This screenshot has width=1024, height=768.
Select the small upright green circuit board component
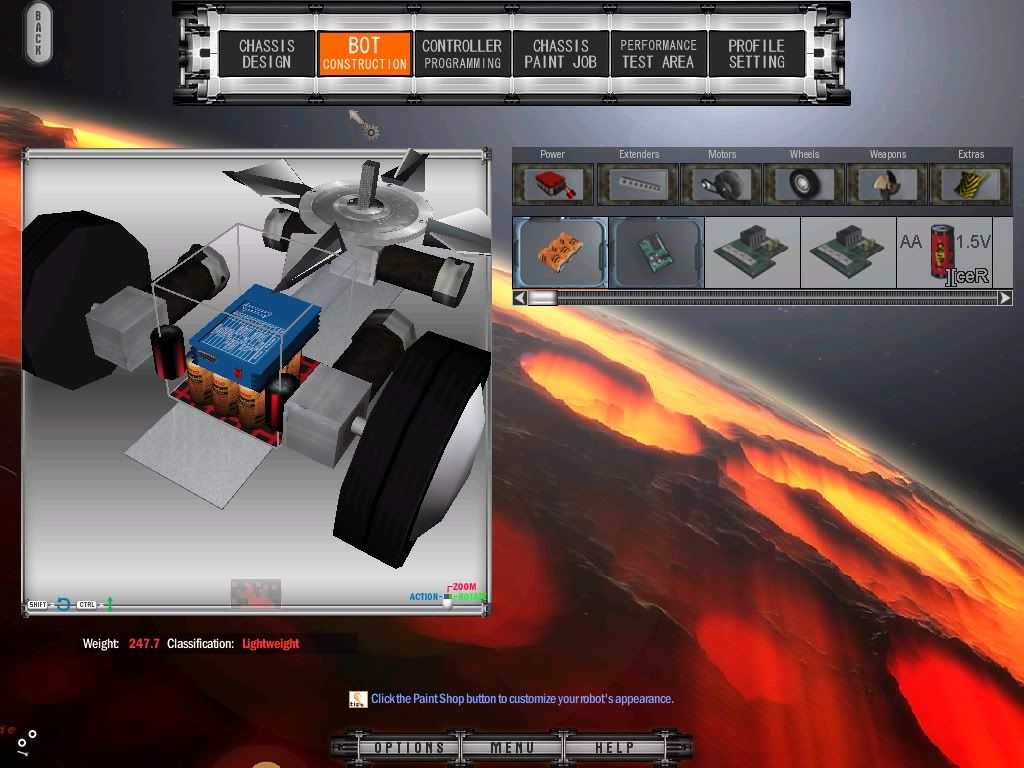(x=656, y=253)
